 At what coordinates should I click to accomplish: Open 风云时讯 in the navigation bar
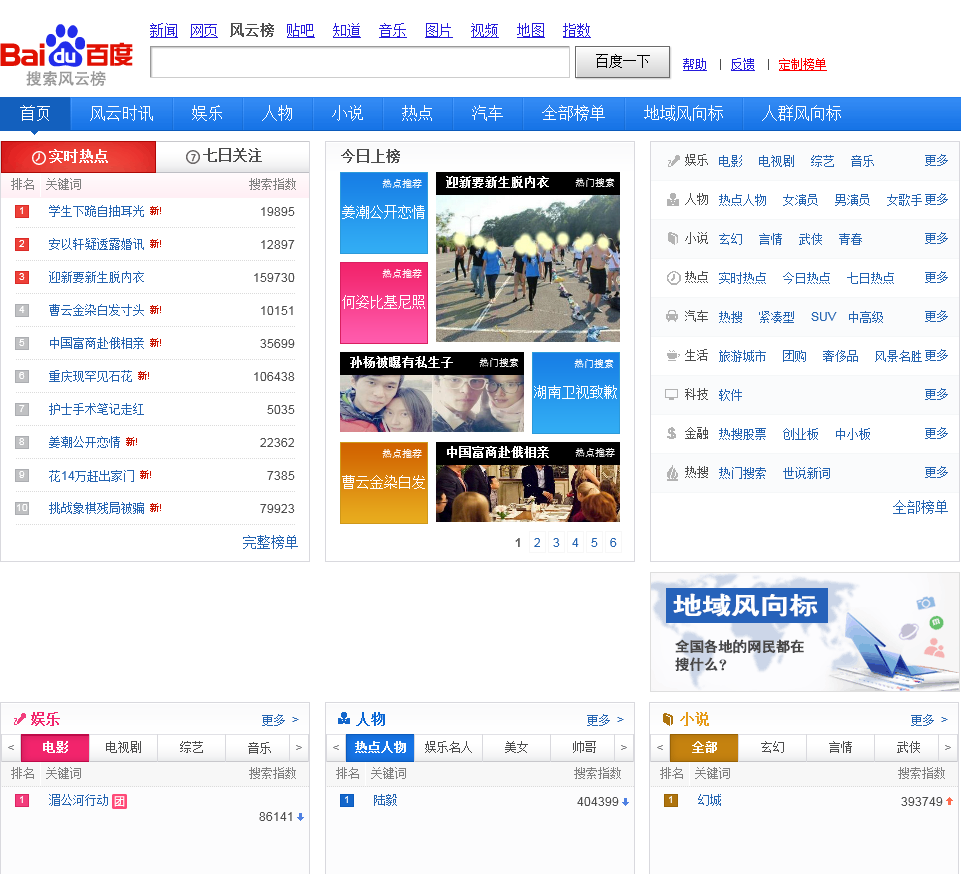coord(121,114)
